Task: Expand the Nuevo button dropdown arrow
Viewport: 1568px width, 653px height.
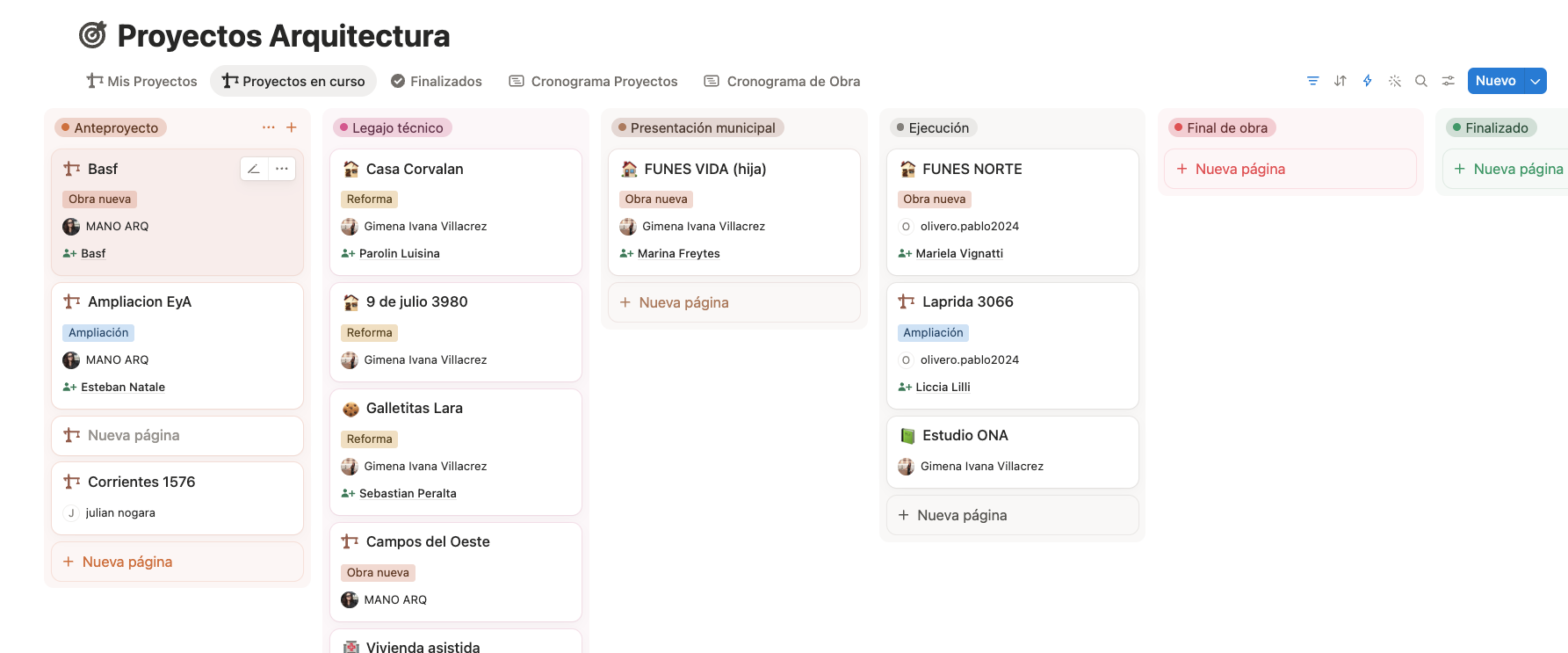Action: tap(1535, 81)
